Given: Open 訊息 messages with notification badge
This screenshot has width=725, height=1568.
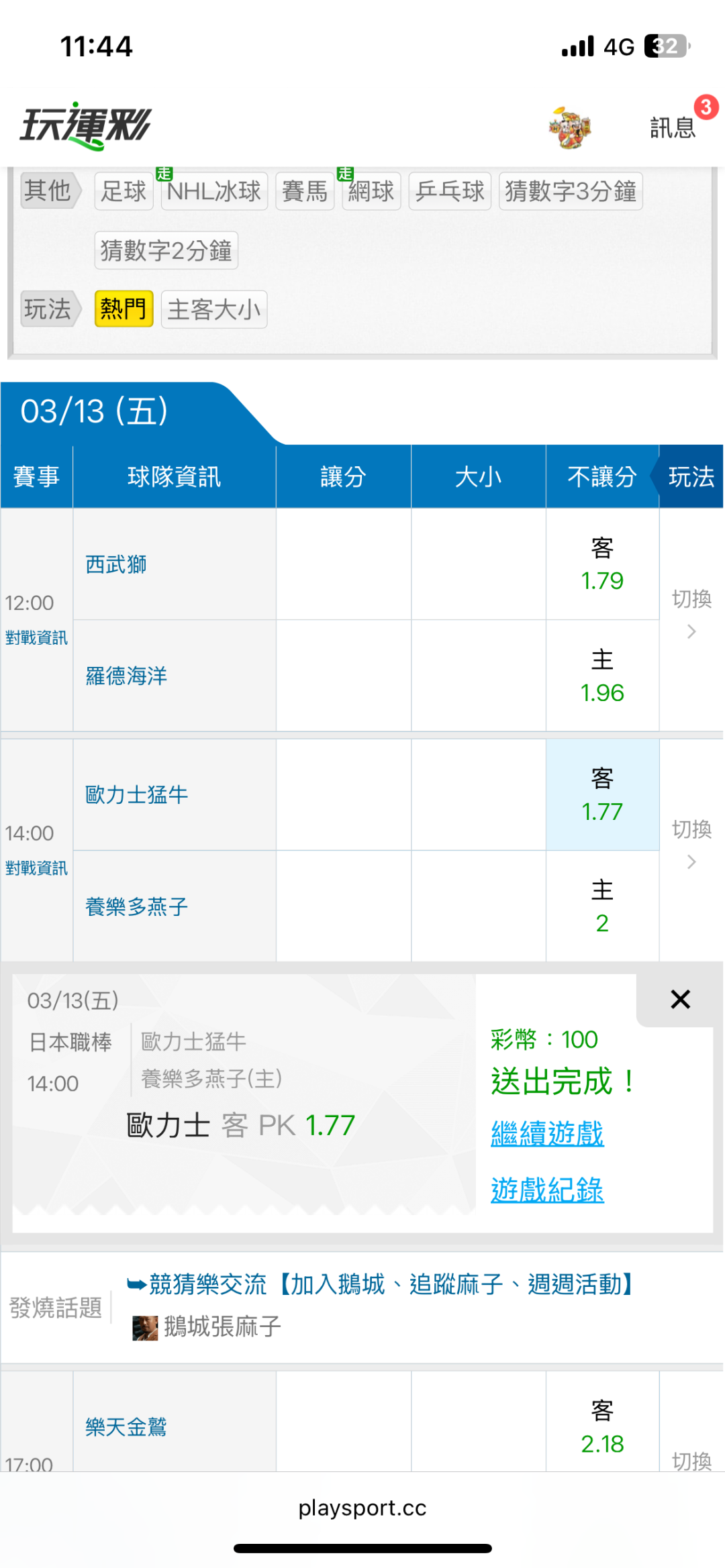Looking at the screenshot, I should 673,127.
